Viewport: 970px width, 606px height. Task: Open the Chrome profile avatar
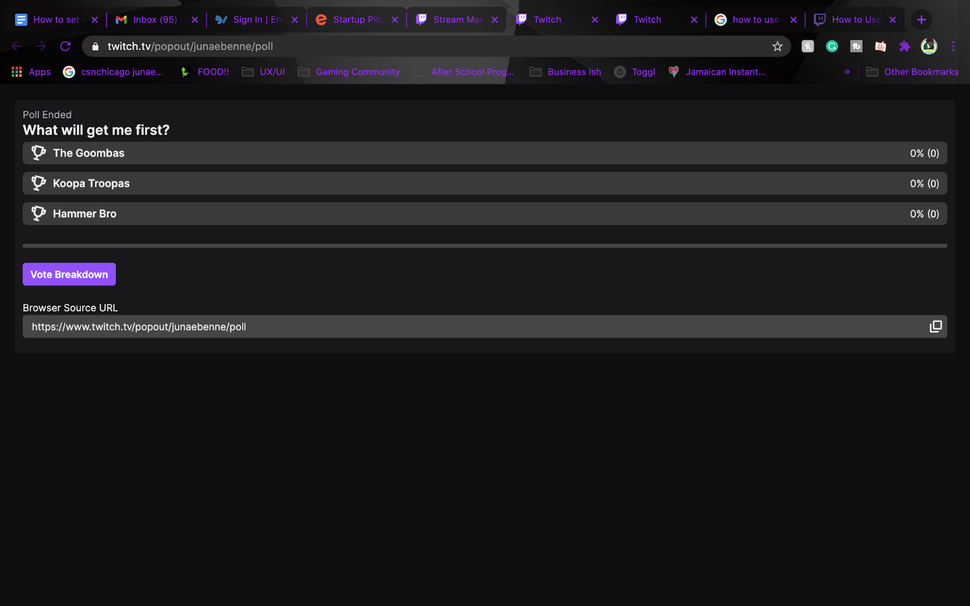928,46
